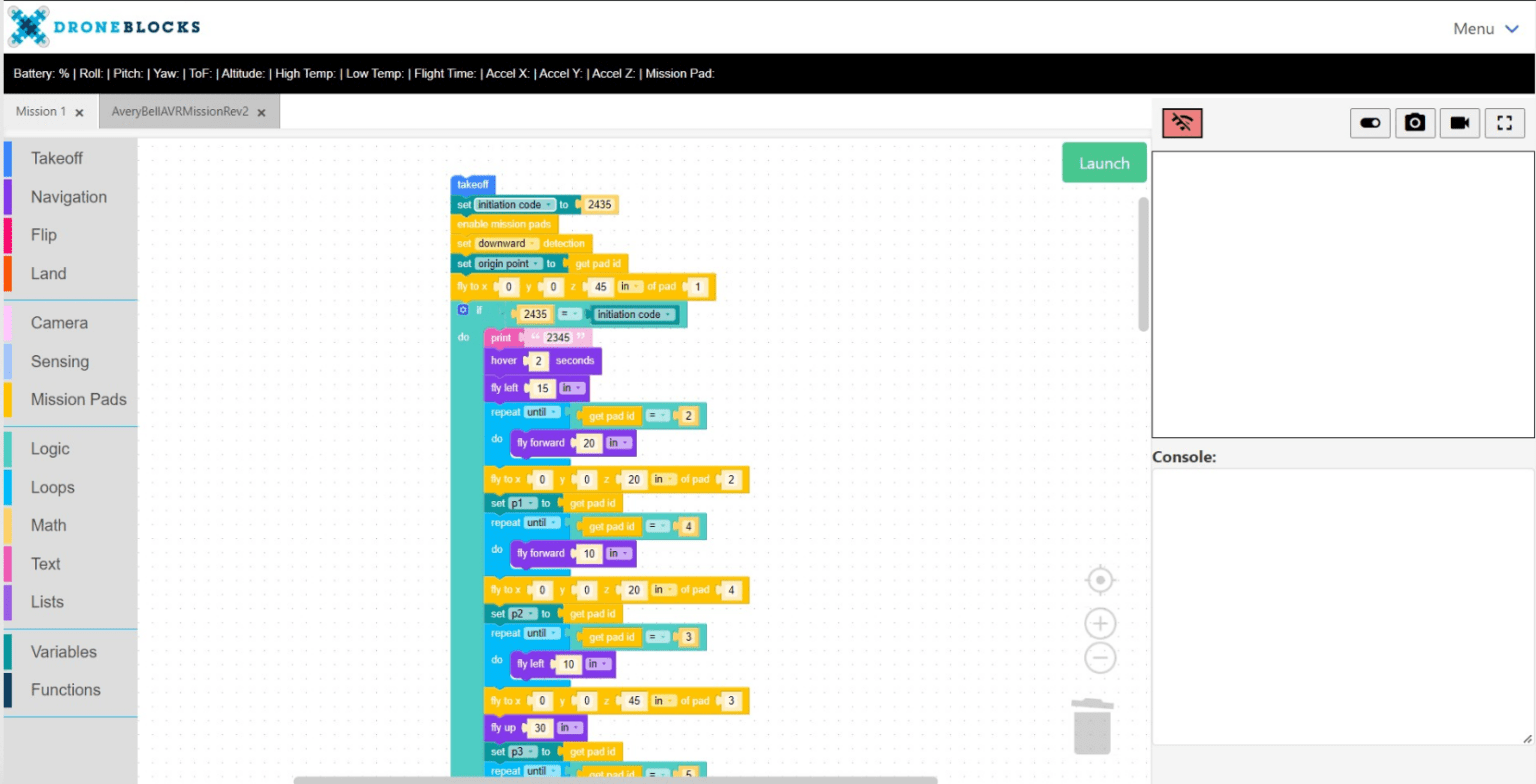Click the drone connection status icon

[x=1182, y=123]
